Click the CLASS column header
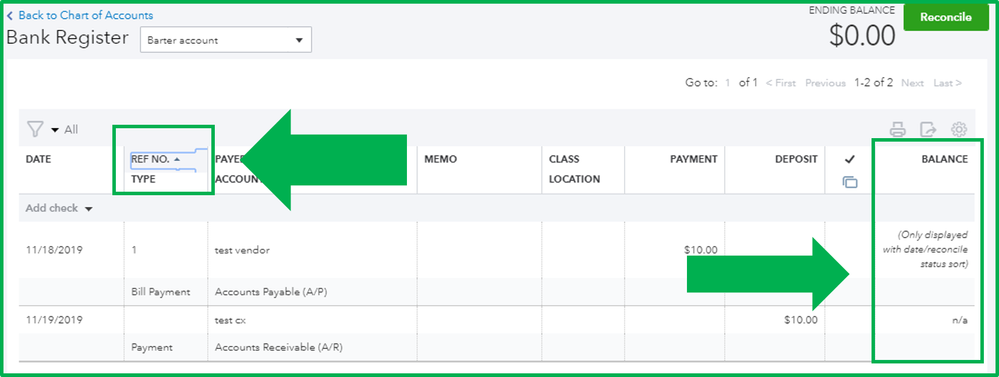 point(564,159)
